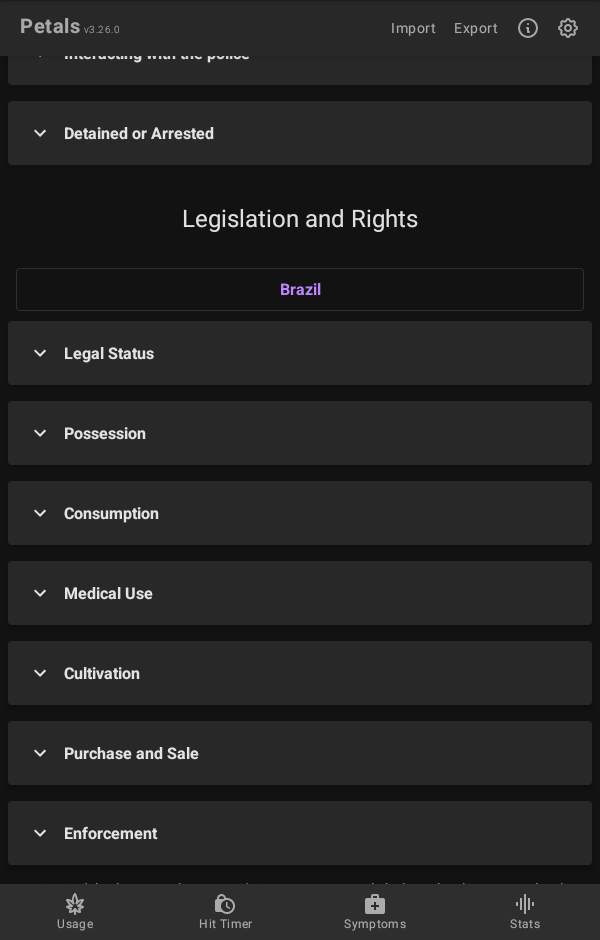This screenshot has height=940, width=600.
Task: Open the Symptoms medical kit icon
Action: tap(375, 904)
